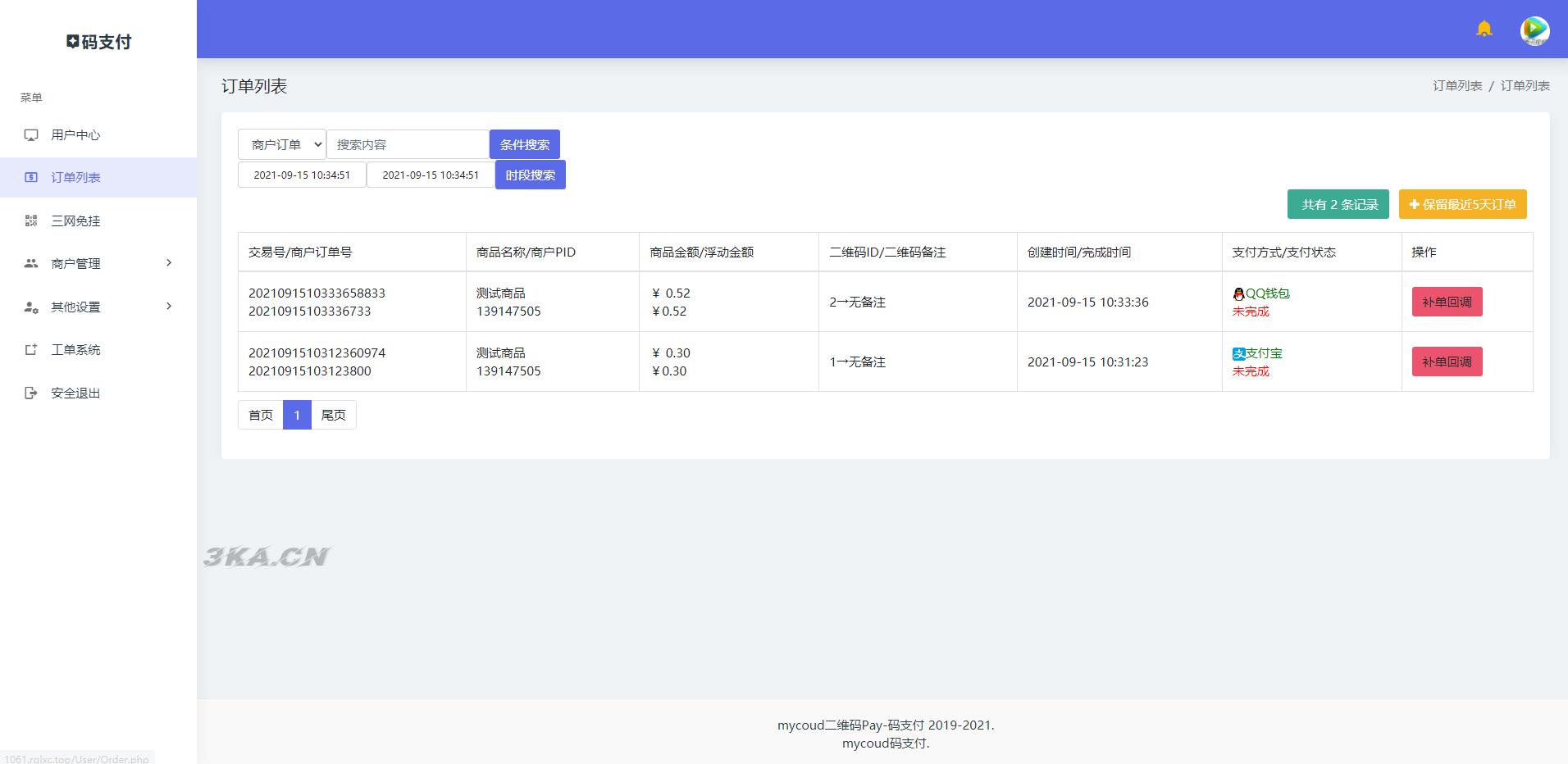Open the 商户订单 search type dropdown
The height and width of the screenshot is (764, 1568).
[282, 144]
